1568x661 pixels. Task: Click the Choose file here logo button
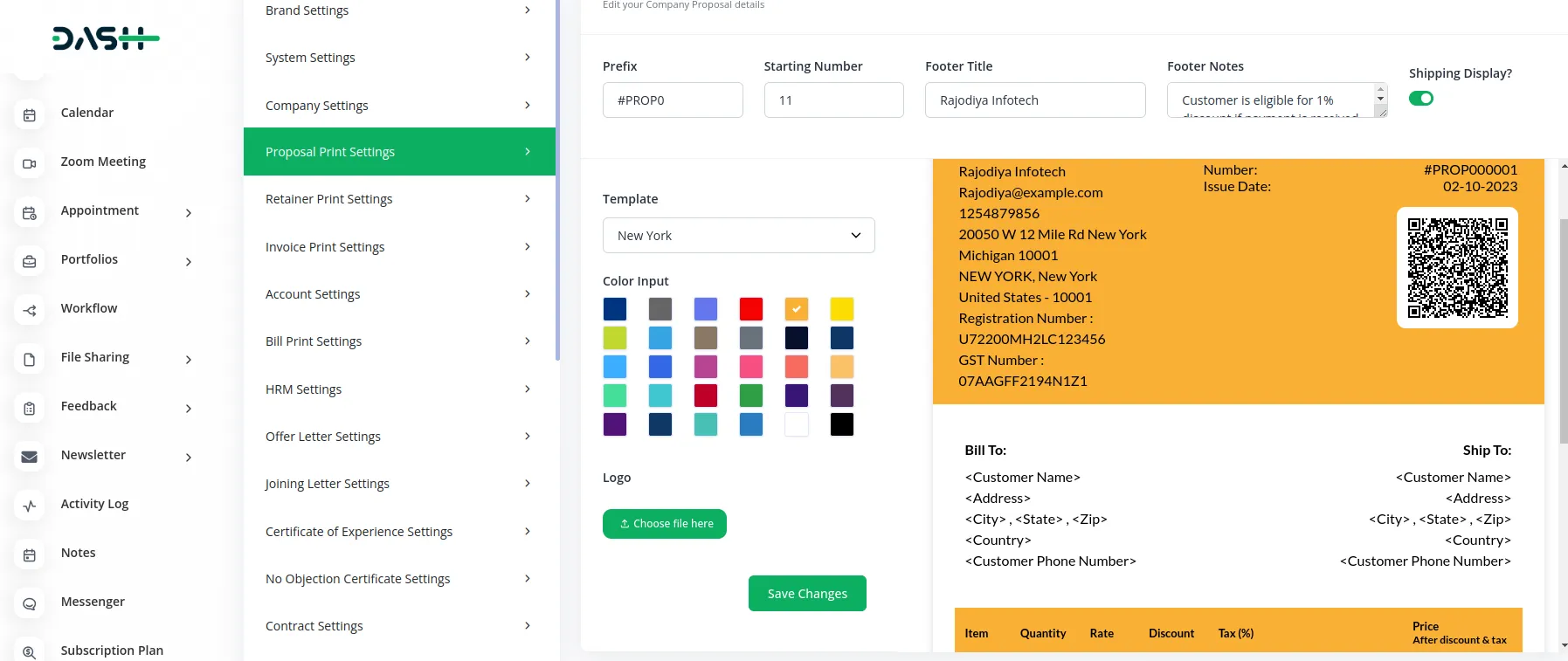point(664,524)
